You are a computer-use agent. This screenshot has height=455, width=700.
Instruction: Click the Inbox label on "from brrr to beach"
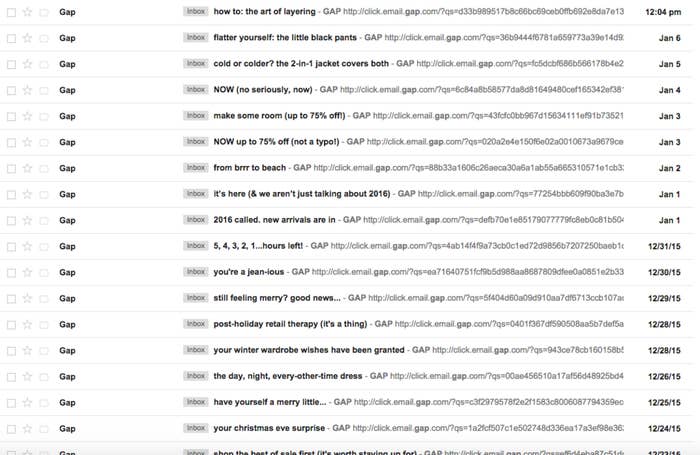(x=196, y=168)
